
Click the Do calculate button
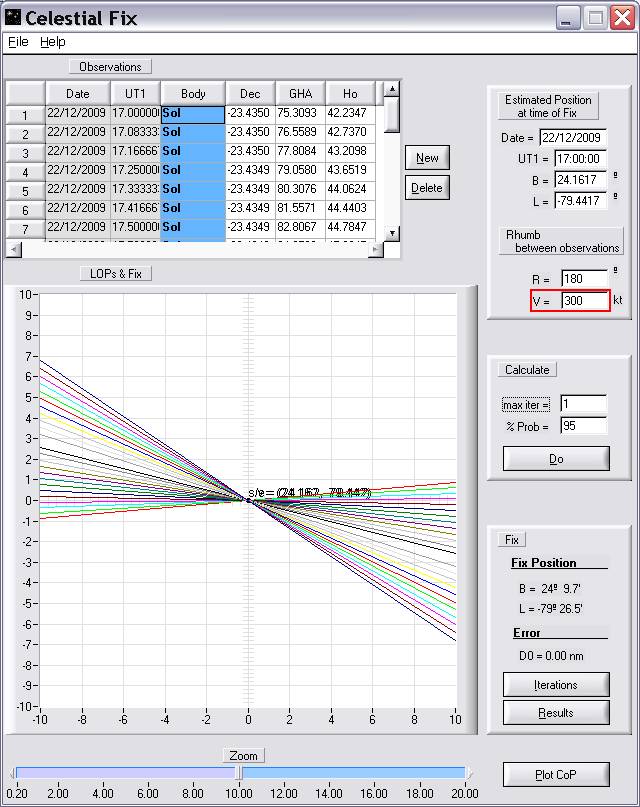pyautogui.click(x=556, y=458)
